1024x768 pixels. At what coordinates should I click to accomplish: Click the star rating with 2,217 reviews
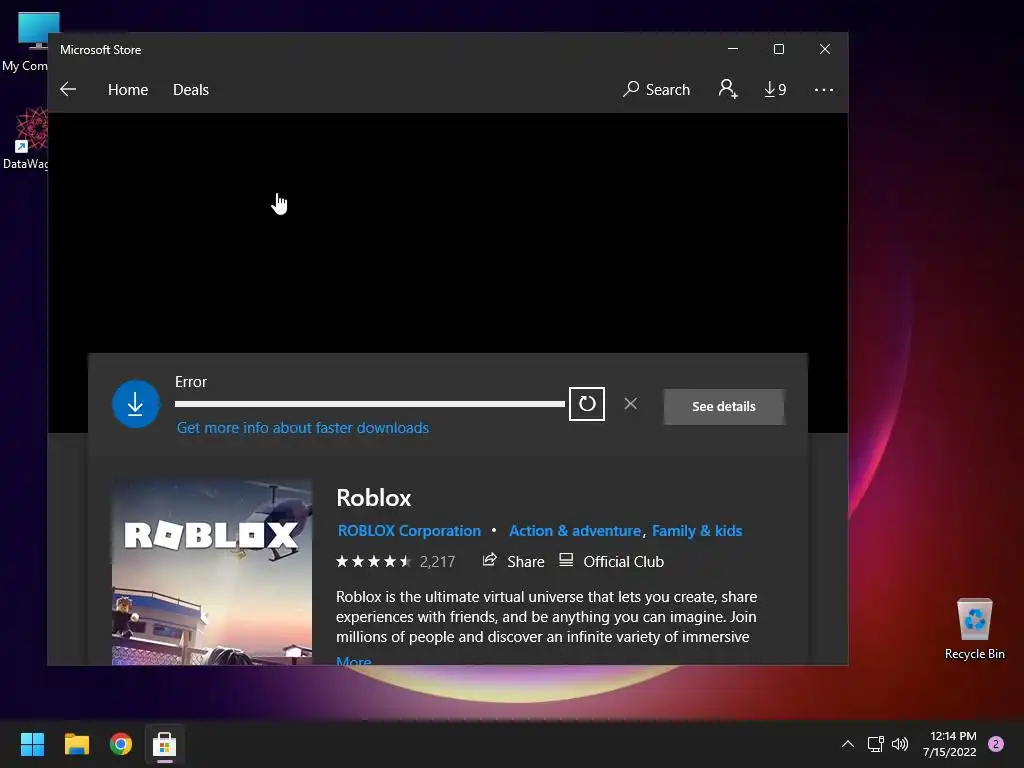coord(395,562)
